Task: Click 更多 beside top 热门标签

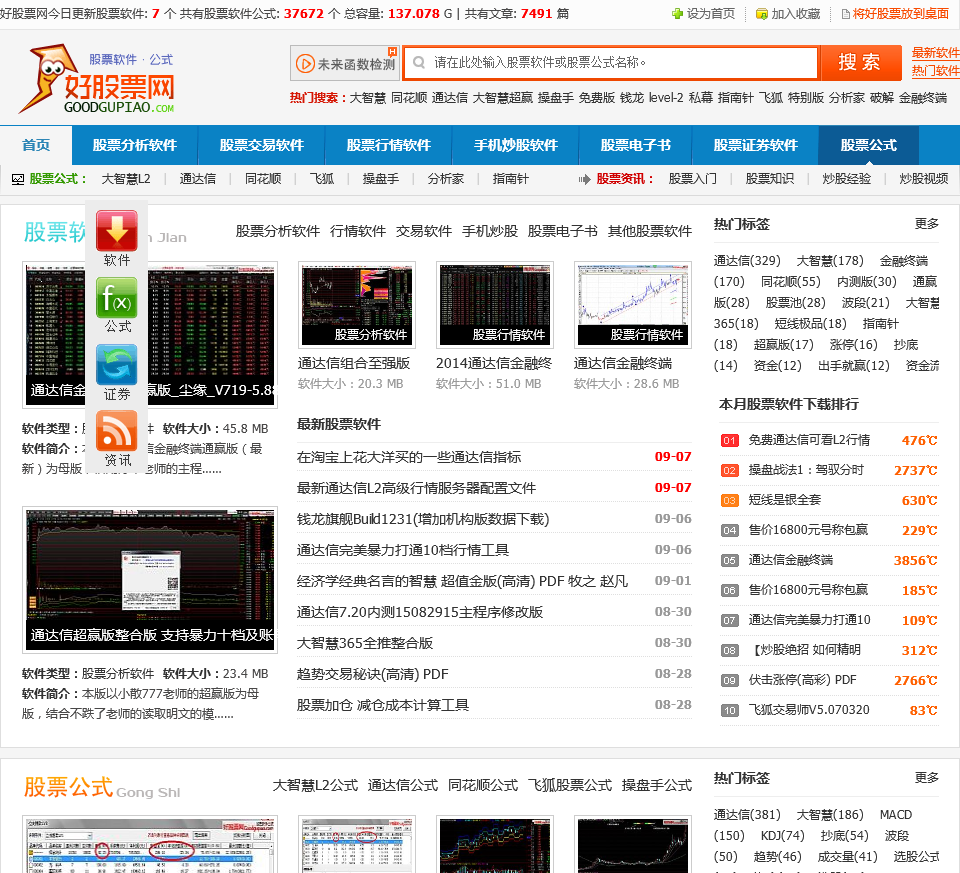Action: pos(926,224)
